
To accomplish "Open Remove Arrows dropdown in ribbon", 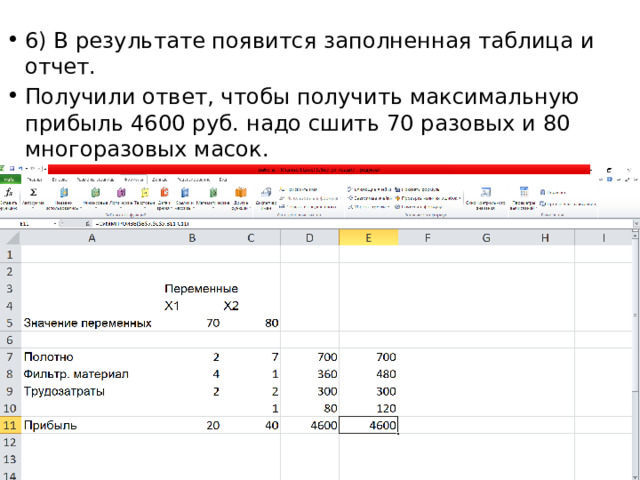I will [x=368, y=207].
